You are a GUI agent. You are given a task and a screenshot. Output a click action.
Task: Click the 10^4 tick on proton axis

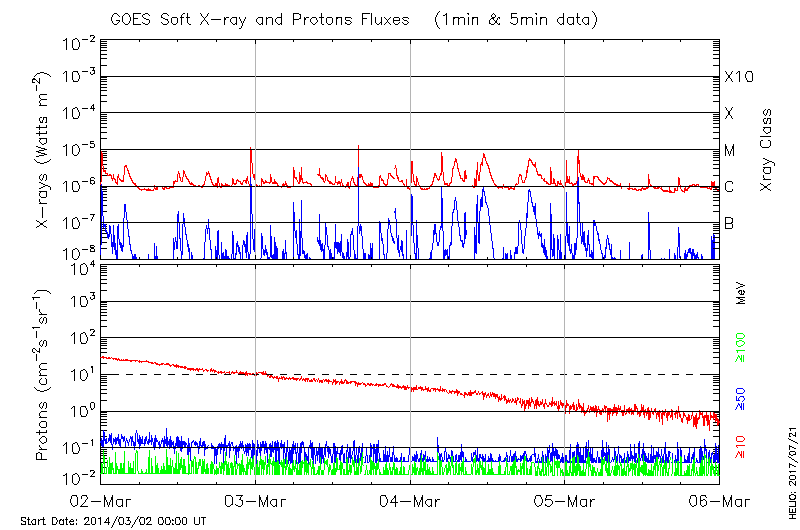click(x=81, y=266)
